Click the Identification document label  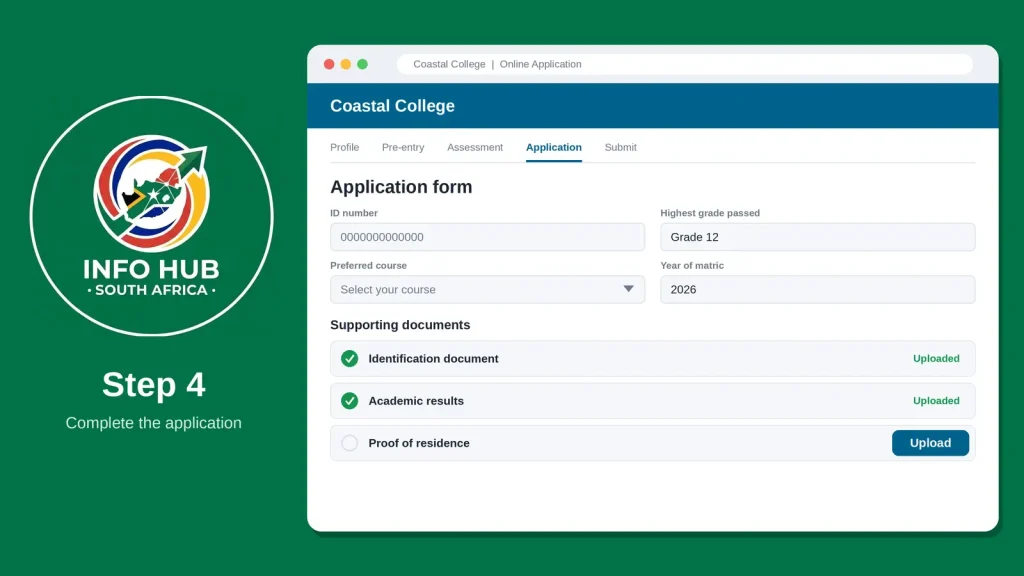pos(433,359)
